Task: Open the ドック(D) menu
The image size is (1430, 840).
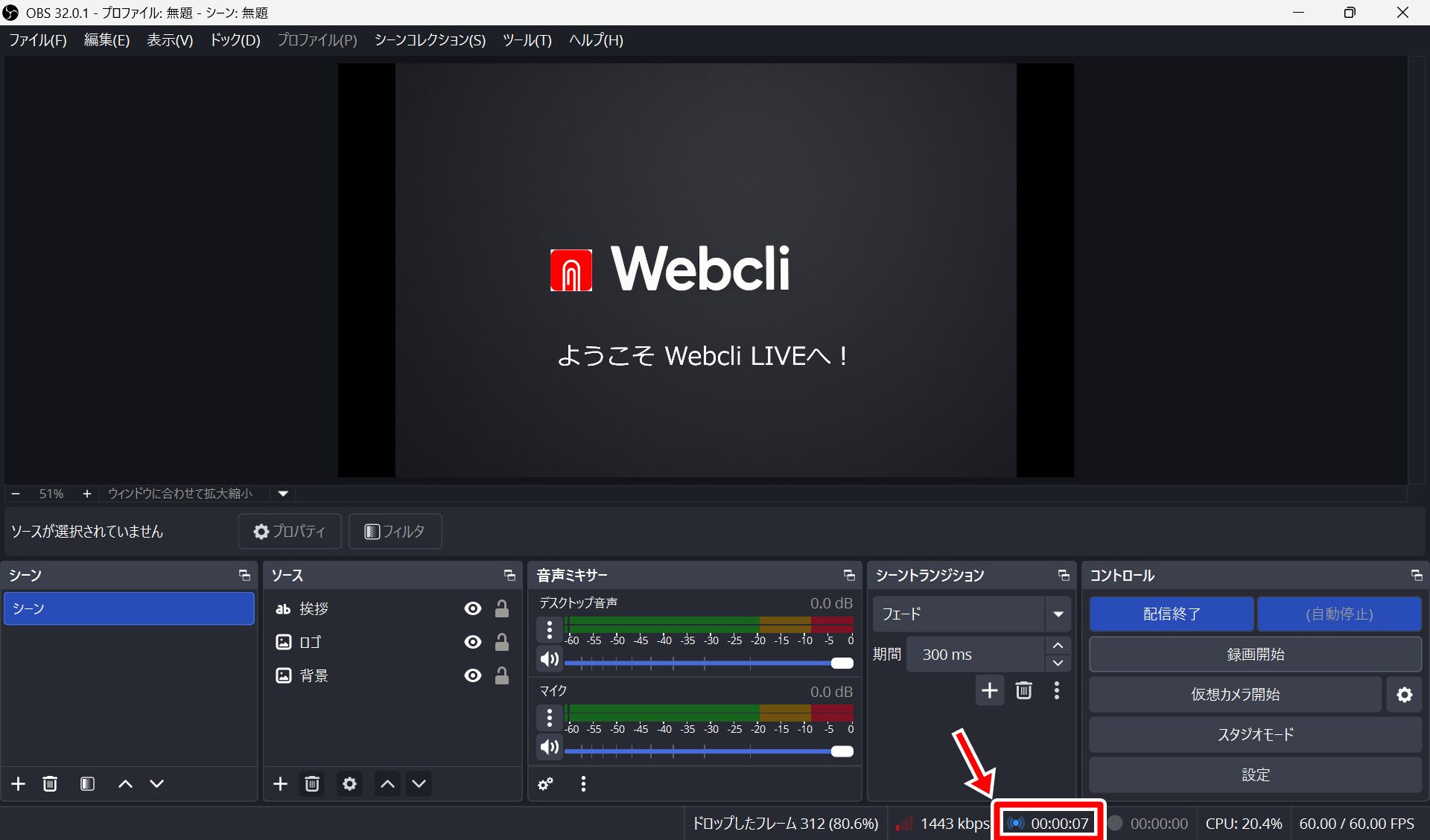Action: (235, 40)
